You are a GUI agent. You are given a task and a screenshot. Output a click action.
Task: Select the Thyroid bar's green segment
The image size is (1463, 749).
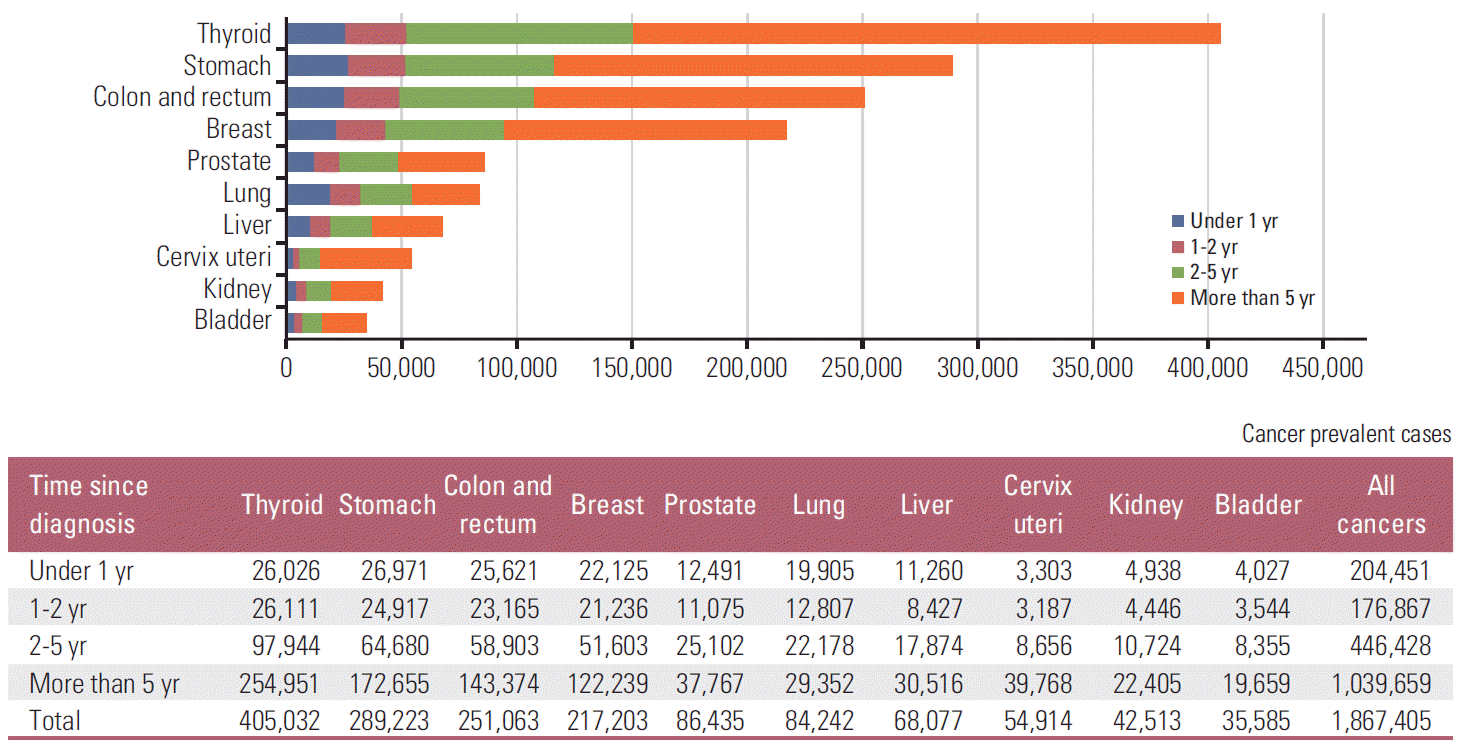520,34
